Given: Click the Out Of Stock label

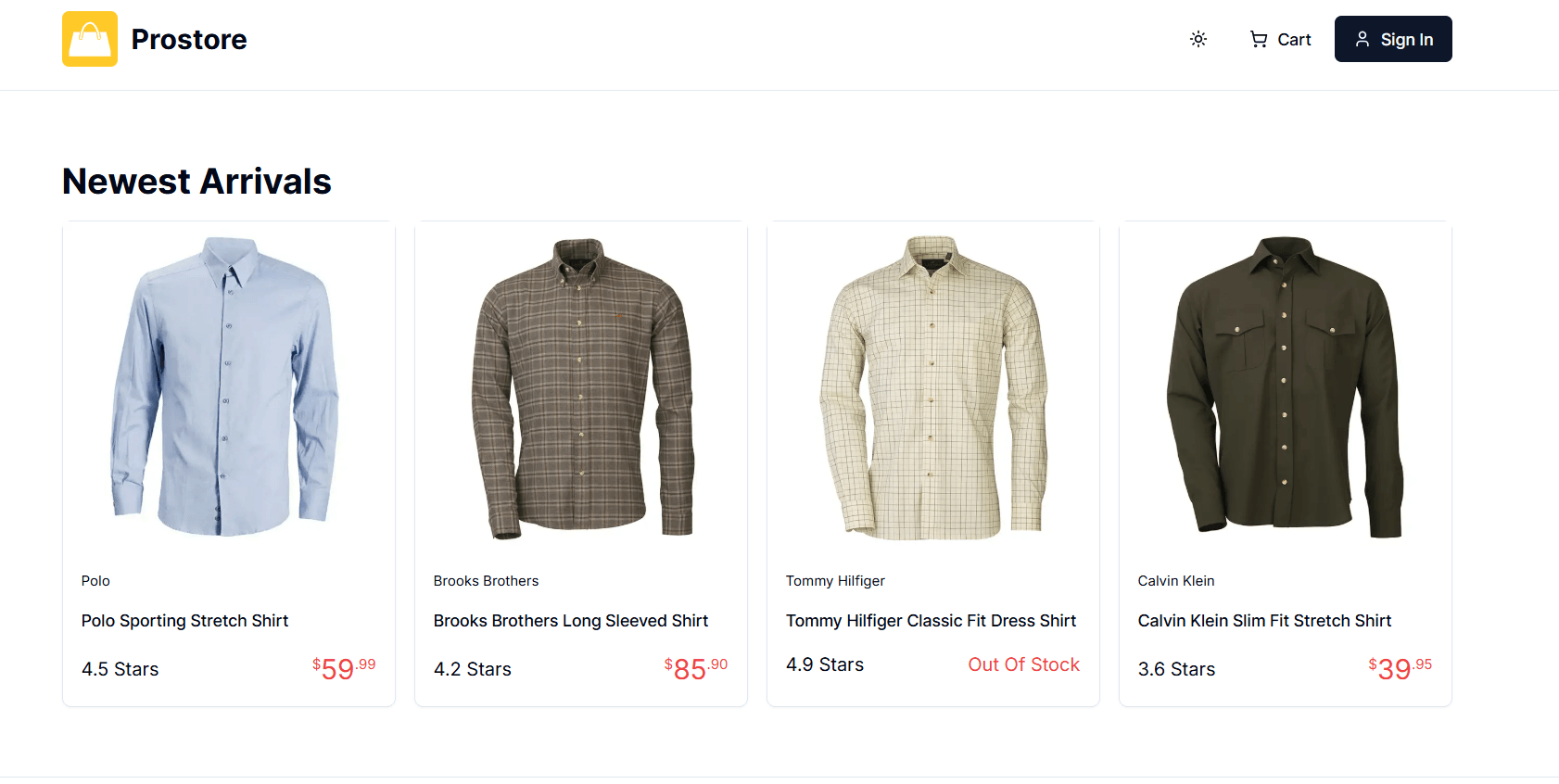Looking at the screenshot, I should click(x=1023, y=664).
